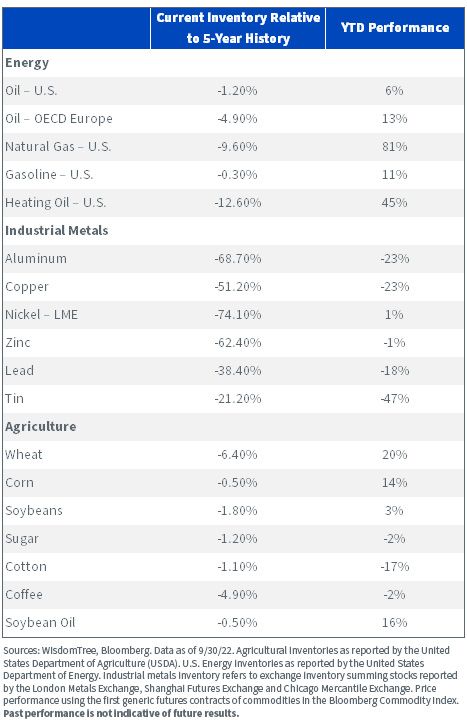Click the 'Past performance' disclaimer text

pyautogui.click(x=121, y=713)
